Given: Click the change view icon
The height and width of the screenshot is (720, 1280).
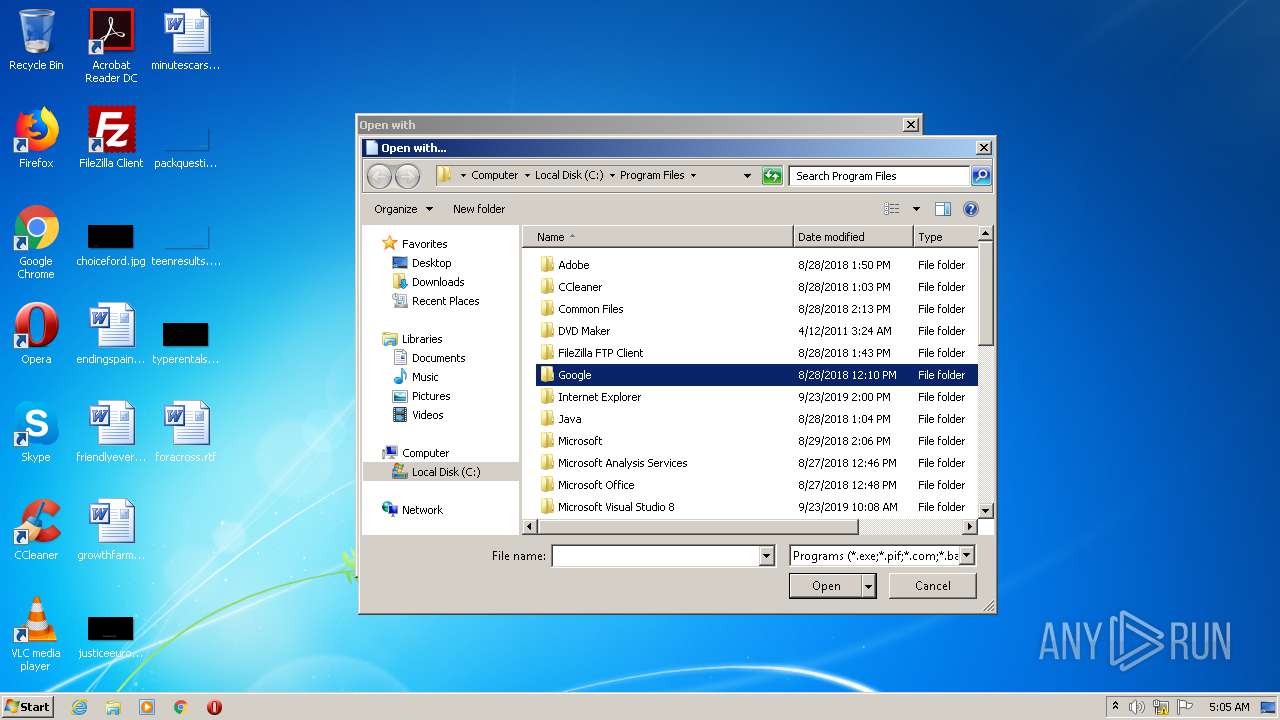Looking at the screenshot, I should (892, 209).
